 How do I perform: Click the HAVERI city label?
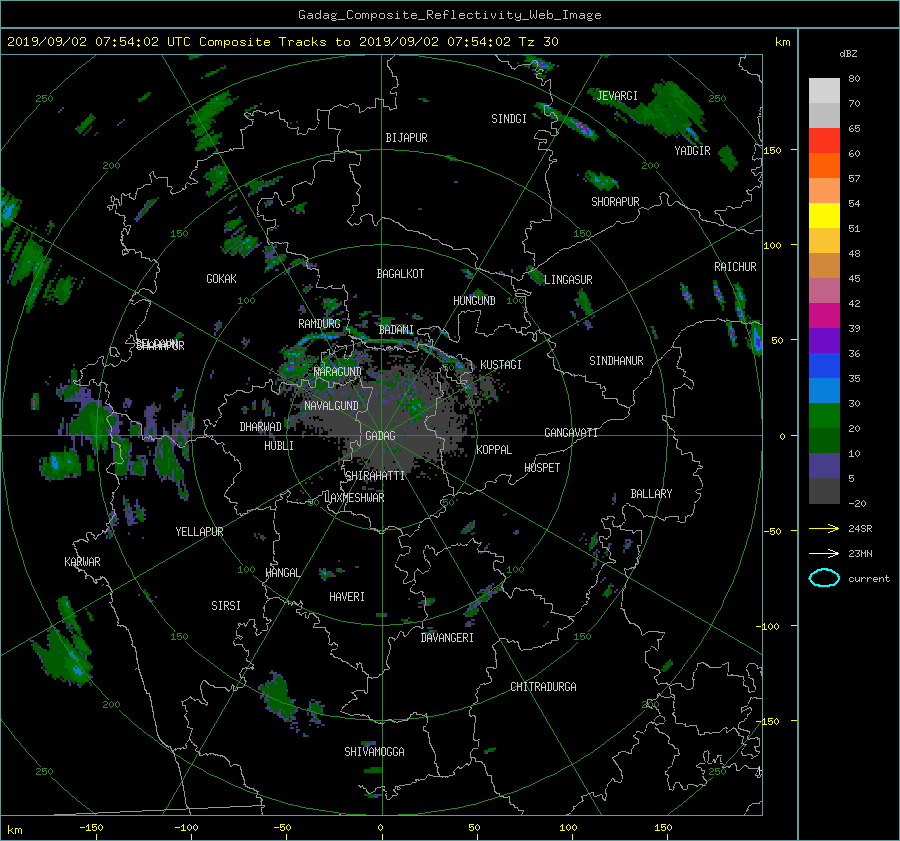[x=347, y=597]
